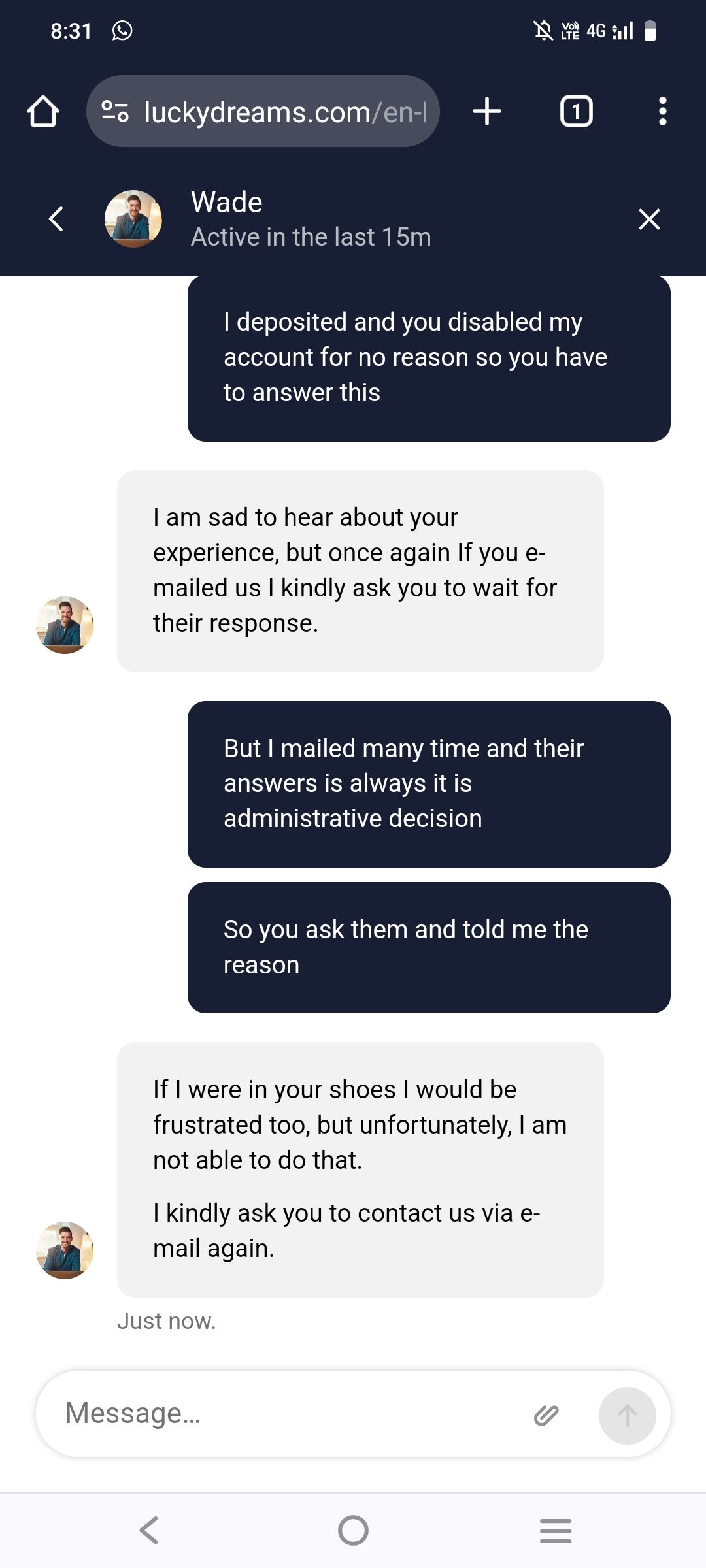The width and height of the screenshot is (706, 1568).
Task: Tap Wade's profile picture in chat header
Action: (x=133, y=219)
